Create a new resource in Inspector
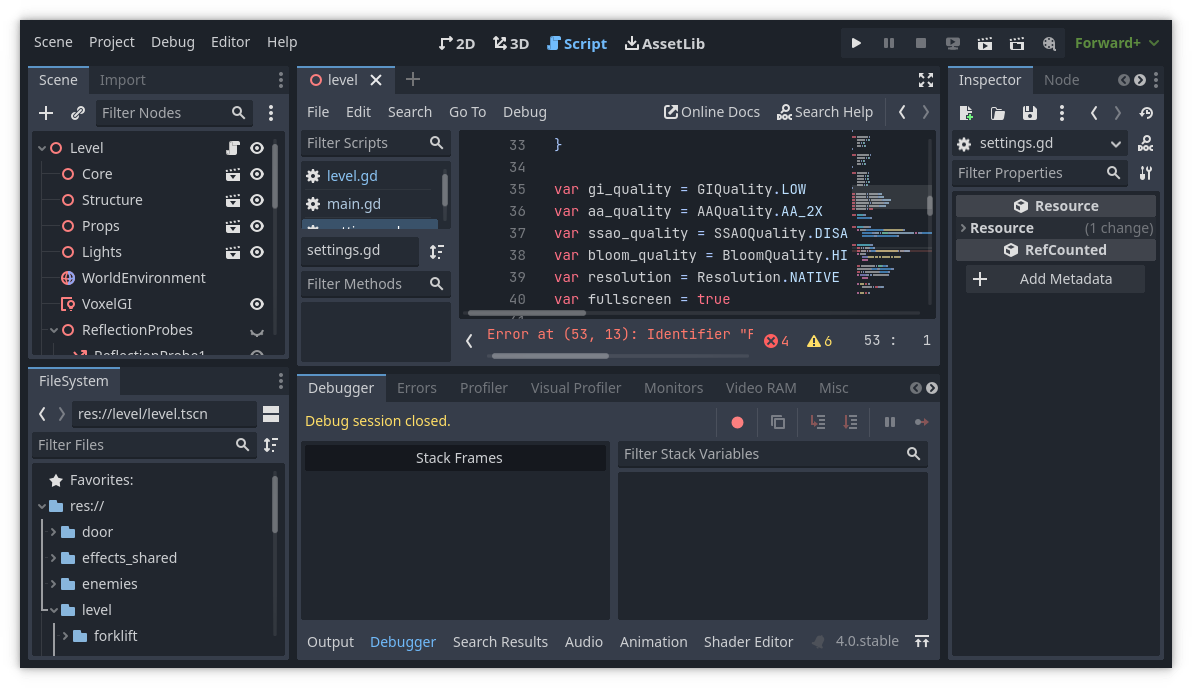This screenshot has width=1192, height=688. (x=966, y=113)
